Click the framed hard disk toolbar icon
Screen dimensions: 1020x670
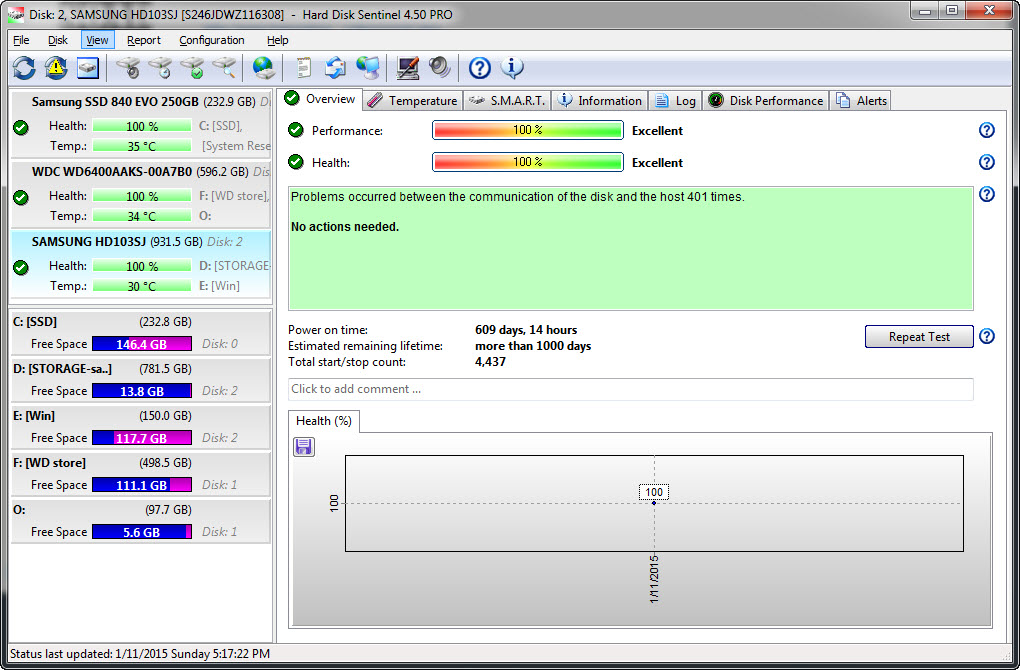[88, 68]
